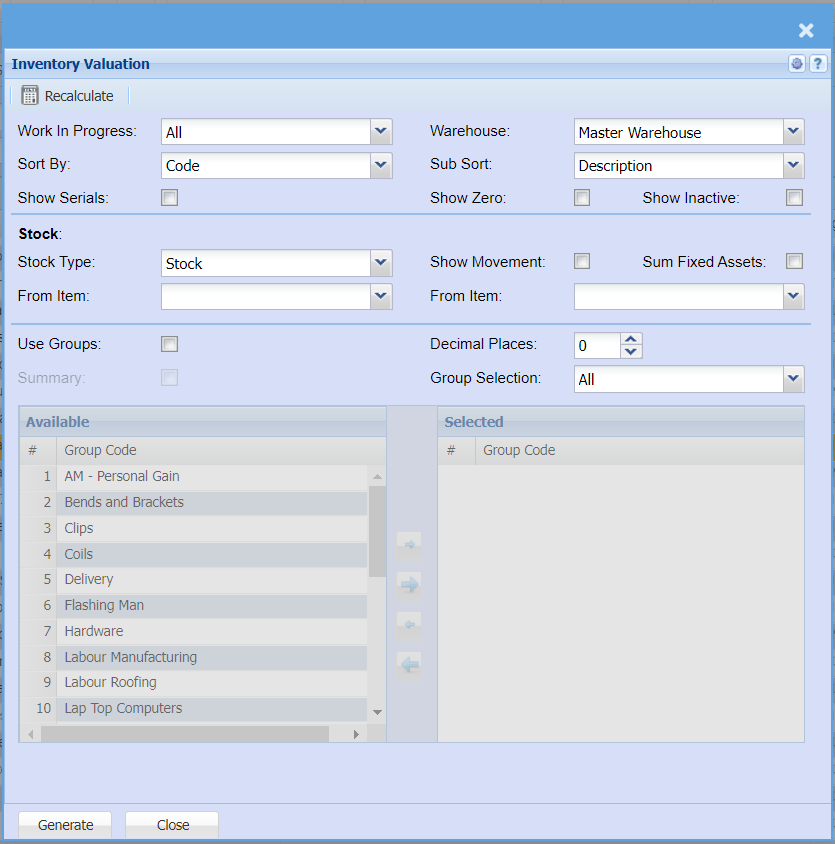Expand the Work In Progress dropdown

tap(381, 132)
